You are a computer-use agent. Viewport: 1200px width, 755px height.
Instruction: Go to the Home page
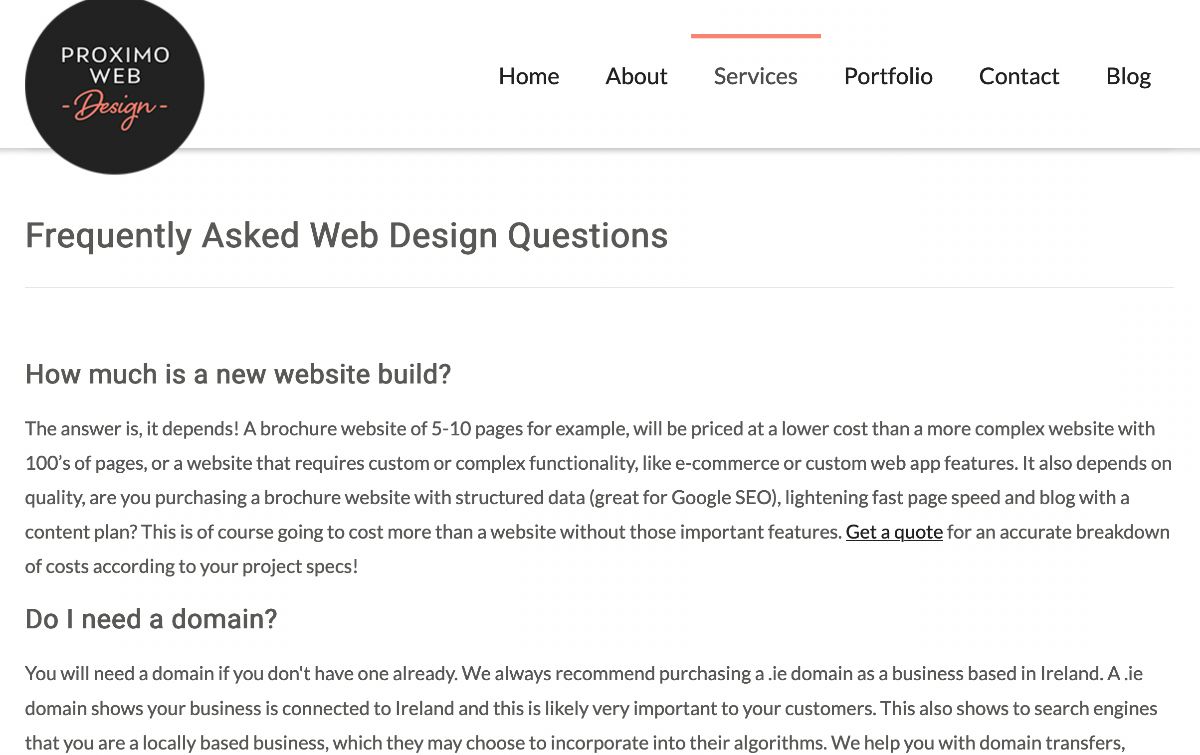pyautogui.click(x=529, y=76)
